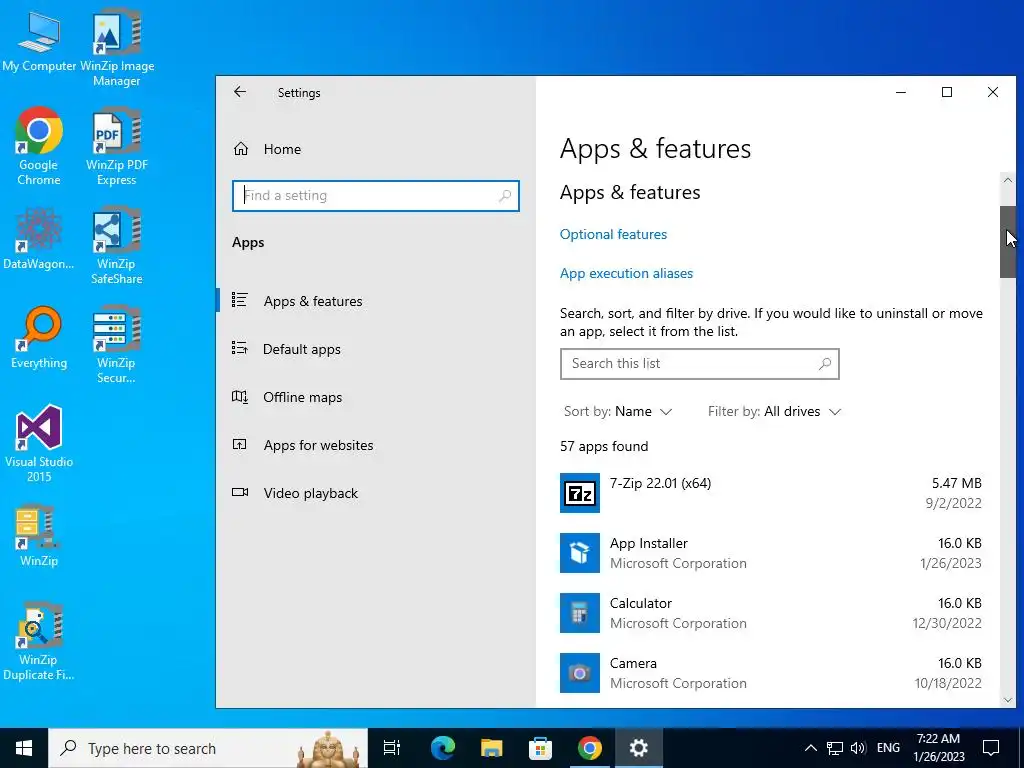Click the App execution aliases link
The height and width of the screenshot is (768, 1024).
[x=626, y=274]
